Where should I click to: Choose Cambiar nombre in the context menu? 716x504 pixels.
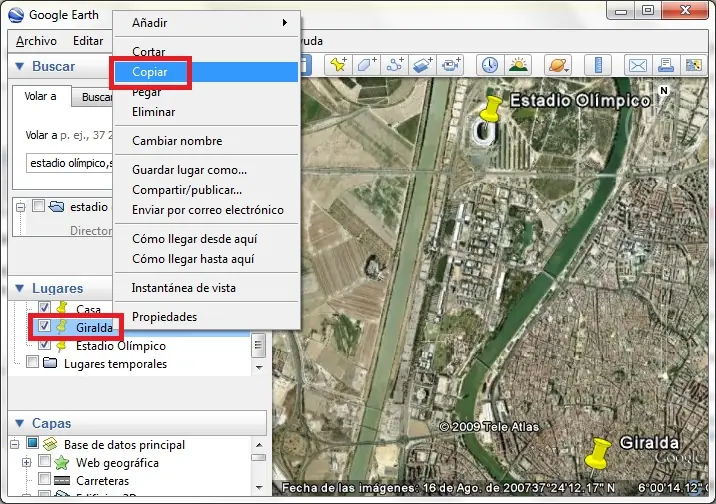point(206,141)
